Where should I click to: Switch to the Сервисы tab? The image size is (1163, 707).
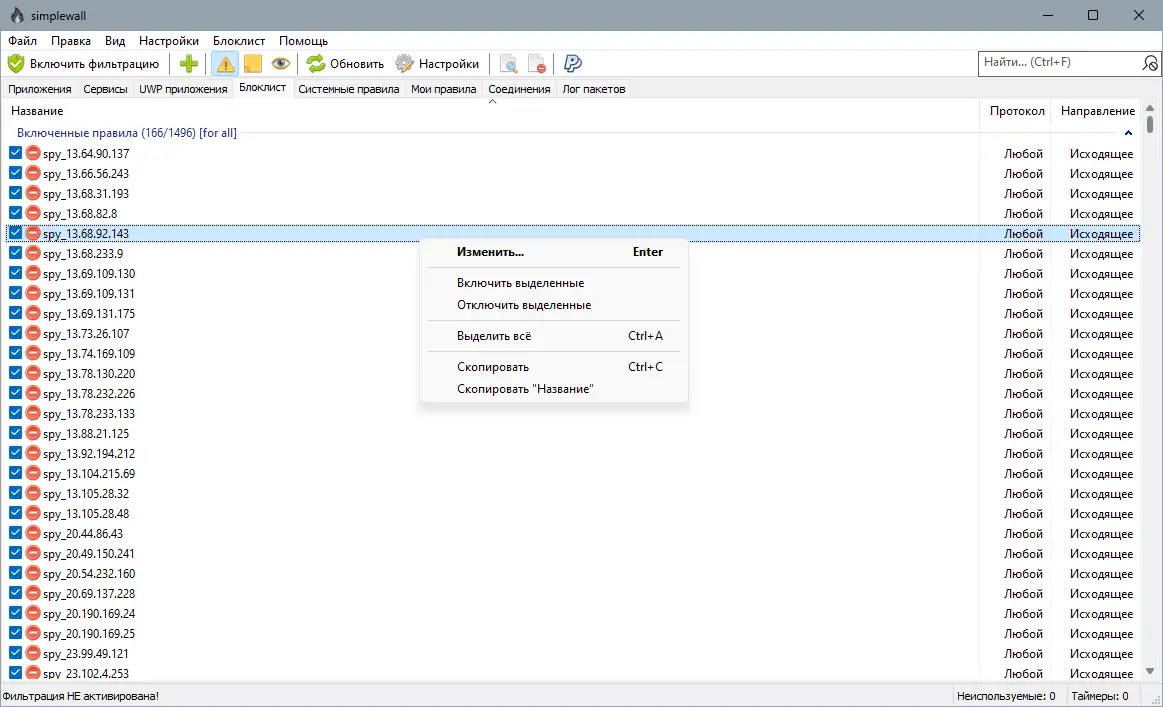105,89
